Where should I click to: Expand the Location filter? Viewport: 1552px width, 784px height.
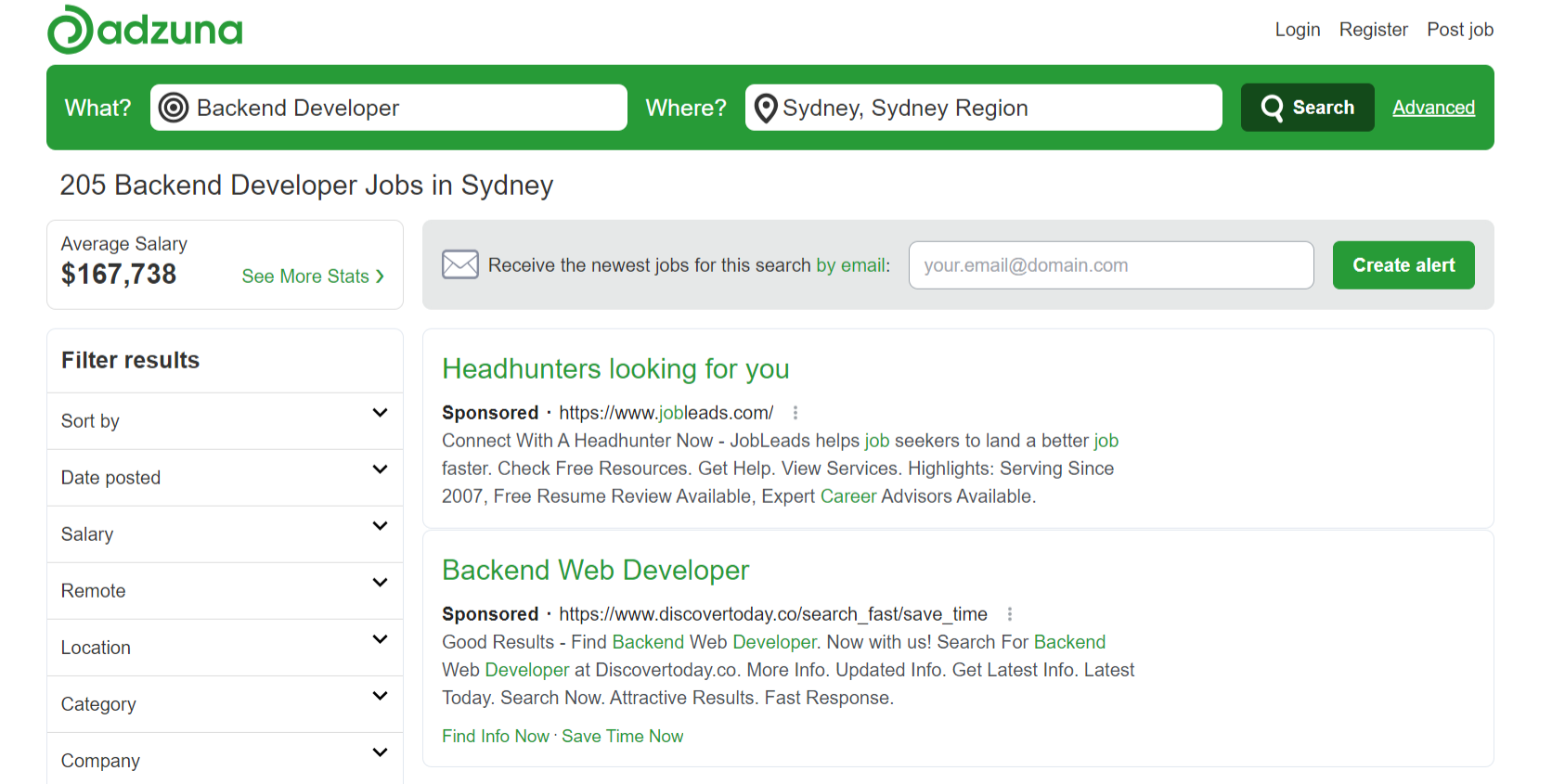click(225, 648)
